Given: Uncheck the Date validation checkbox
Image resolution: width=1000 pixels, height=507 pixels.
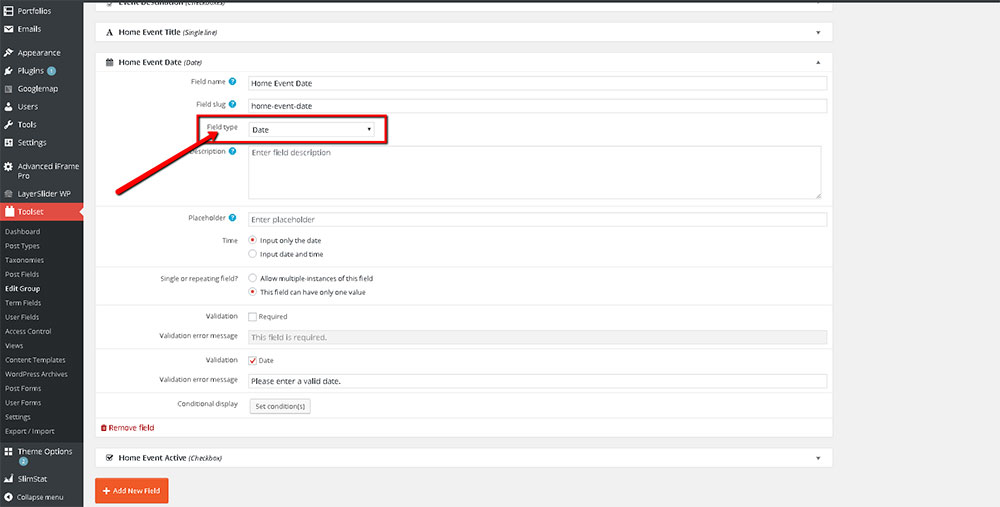Looking at the screenshot, I should point(252,360).
